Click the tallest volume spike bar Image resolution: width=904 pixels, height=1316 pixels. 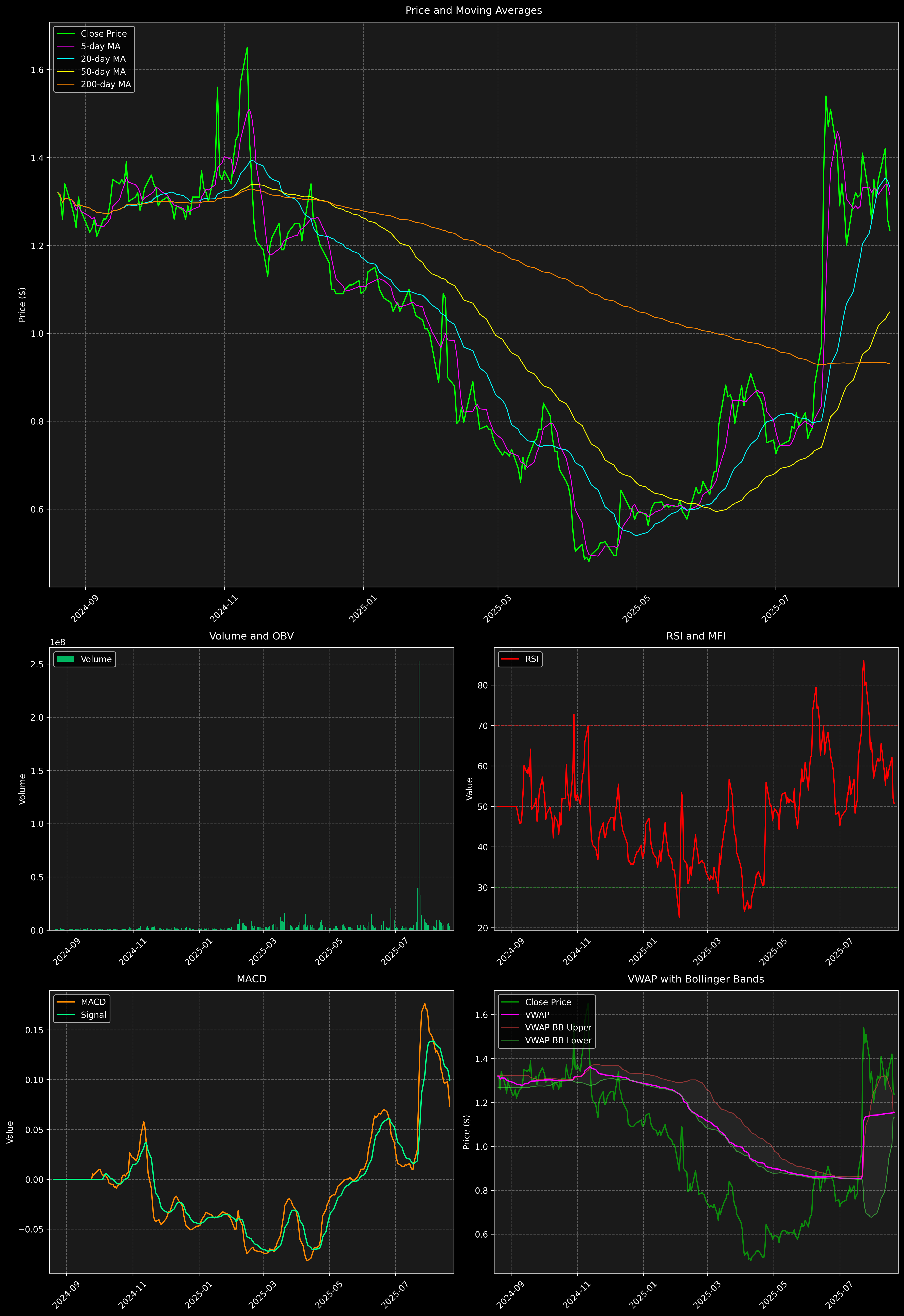coord(419,793)
